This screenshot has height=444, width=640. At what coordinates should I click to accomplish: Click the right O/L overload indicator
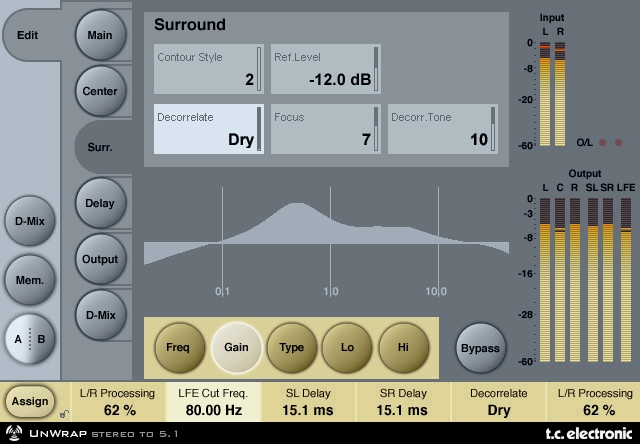coord(618,142)
